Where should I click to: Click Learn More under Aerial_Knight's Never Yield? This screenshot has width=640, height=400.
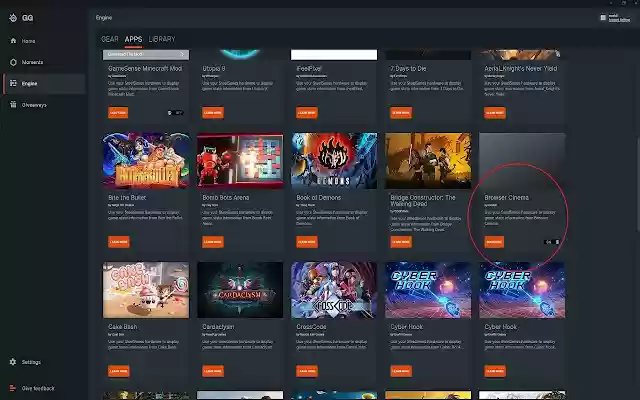click(495, 113)
